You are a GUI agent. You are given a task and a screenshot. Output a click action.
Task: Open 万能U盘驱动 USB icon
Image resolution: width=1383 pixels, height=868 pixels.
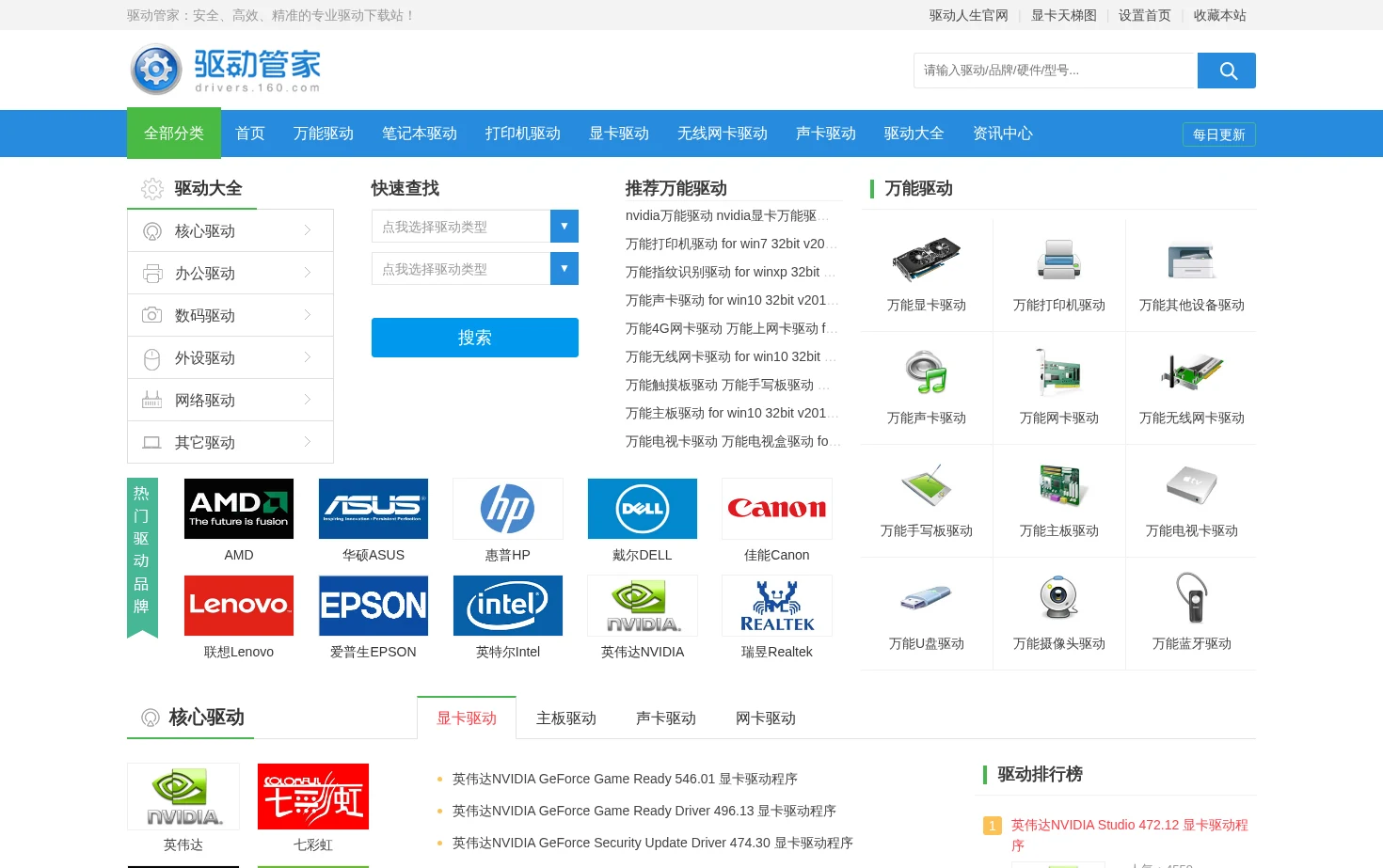pos(927,597)
